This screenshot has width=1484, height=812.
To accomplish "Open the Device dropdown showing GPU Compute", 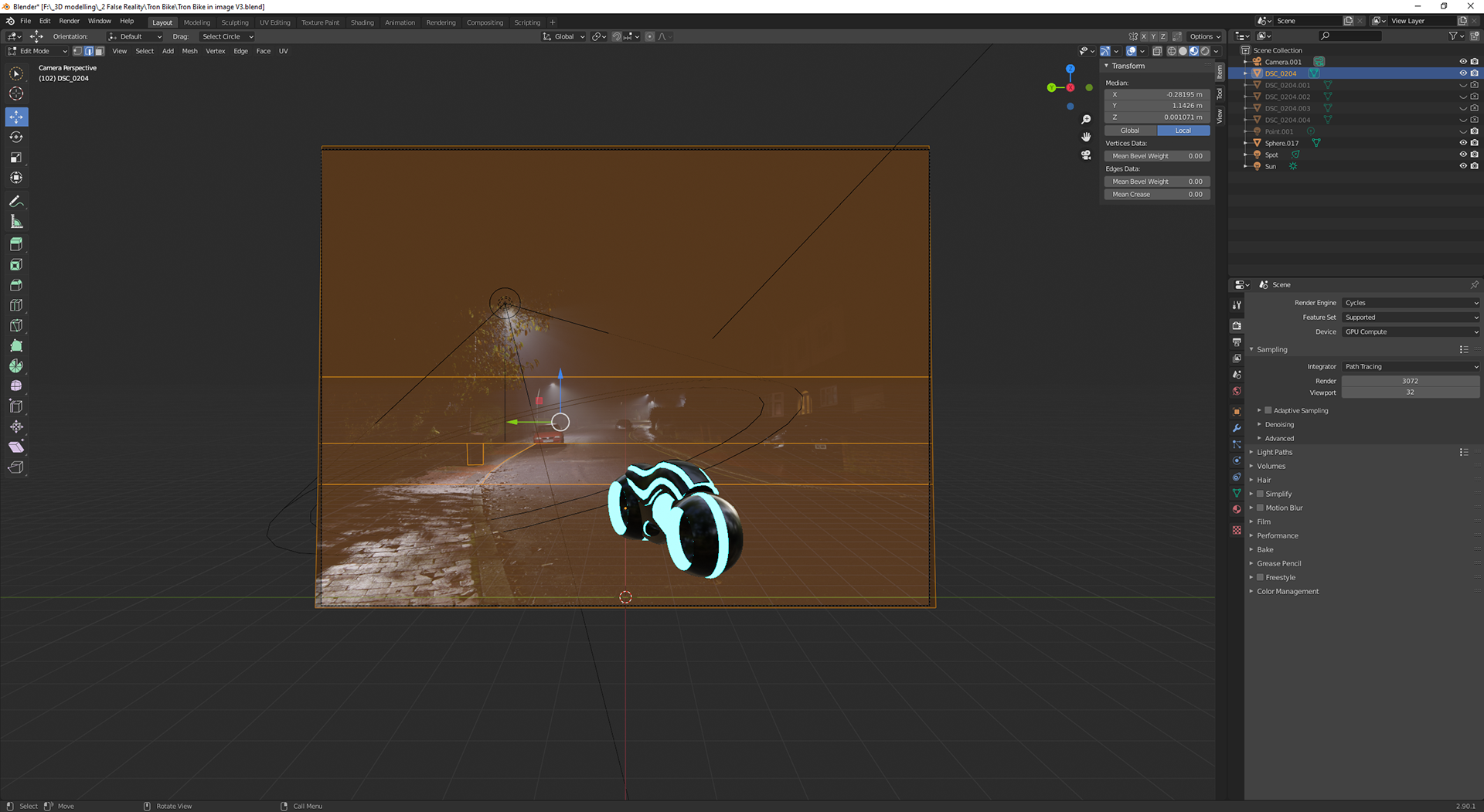I will pos(1411,332).
